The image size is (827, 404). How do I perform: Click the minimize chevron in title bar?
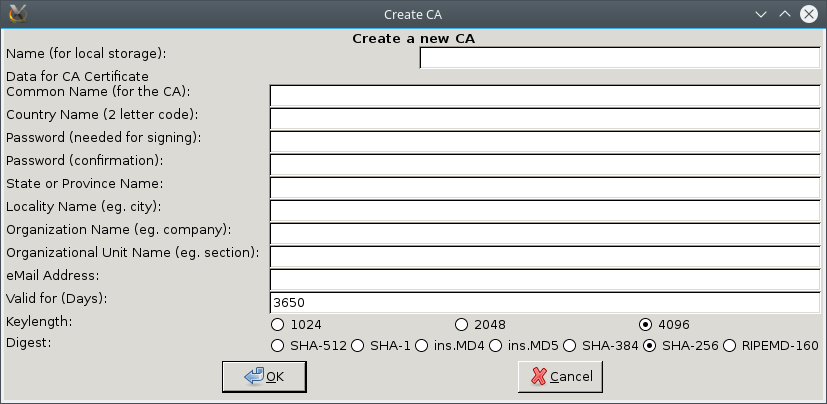pyautogui.click(x=761, y=14)
